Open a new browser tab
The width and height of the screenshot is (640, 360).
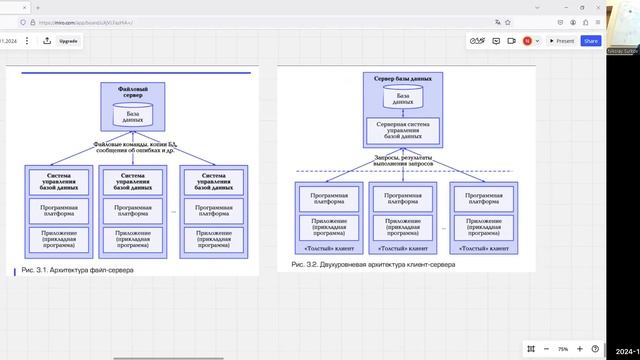pos(38,7)
